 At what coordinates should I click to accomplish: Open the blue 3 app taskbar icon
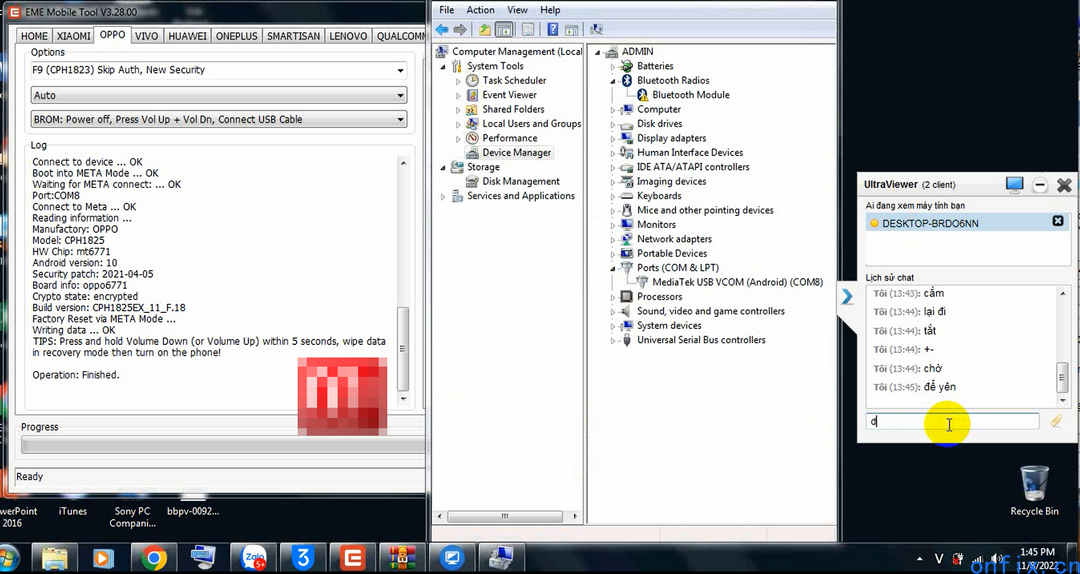pyautogui.click(x=303, y=557)
